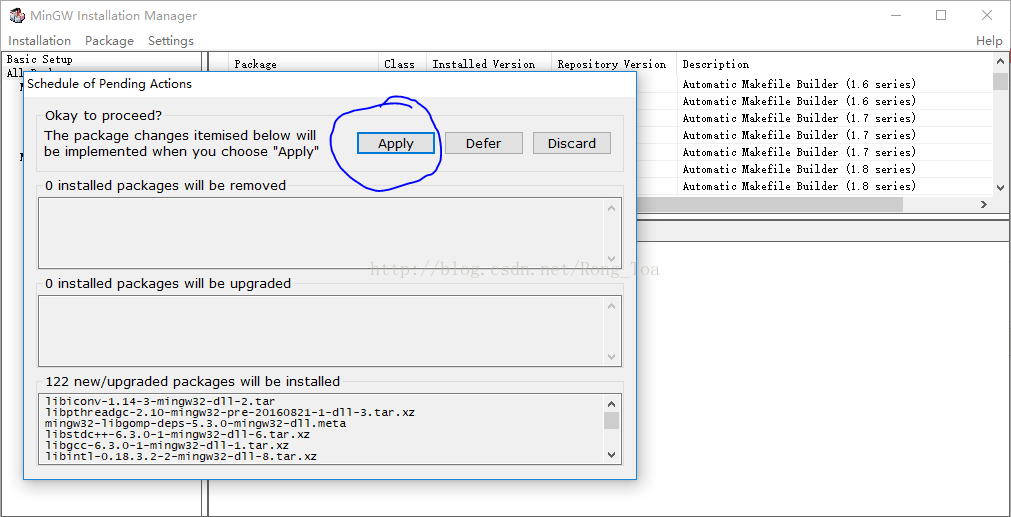Close the MinGW Installation Manager window
Screen dimensions: 1011x517
pos(986,15)
